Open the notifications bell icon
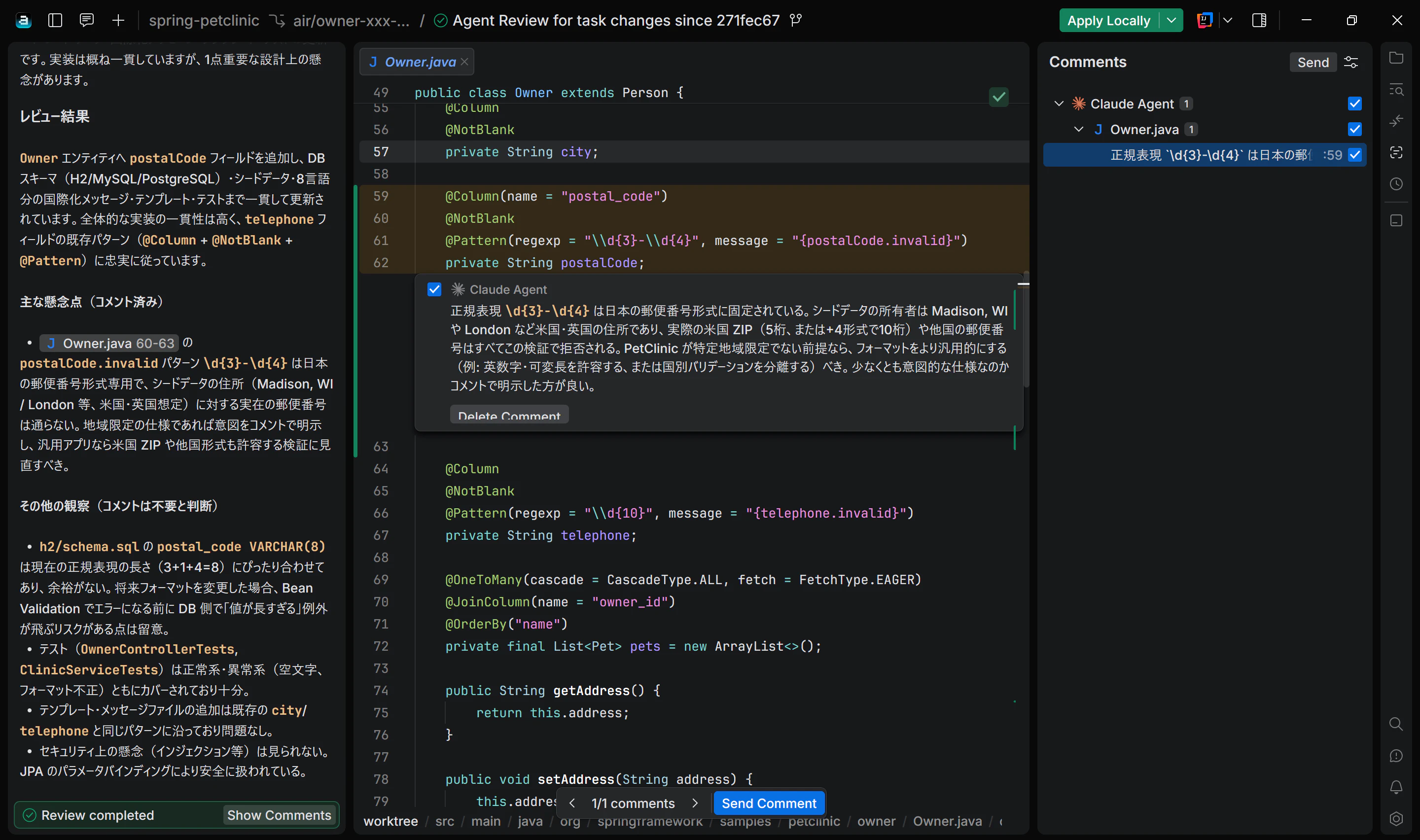 (1396, 787)
